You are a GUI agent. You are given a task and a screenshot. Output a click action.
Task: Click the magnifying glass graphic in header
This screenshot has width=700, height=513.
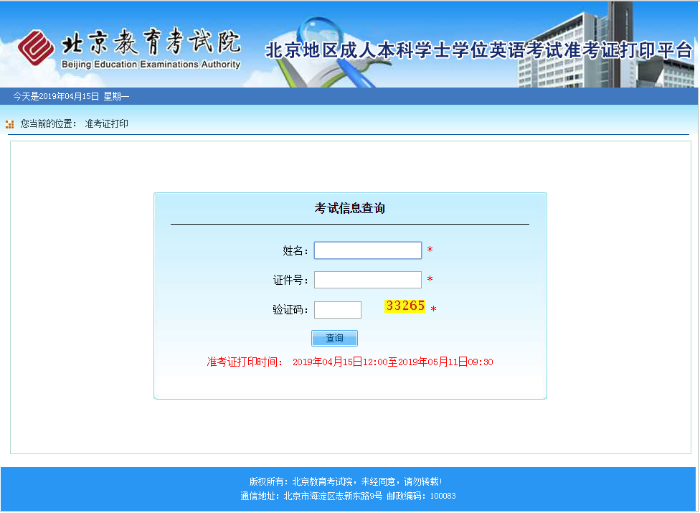(320, 32)
